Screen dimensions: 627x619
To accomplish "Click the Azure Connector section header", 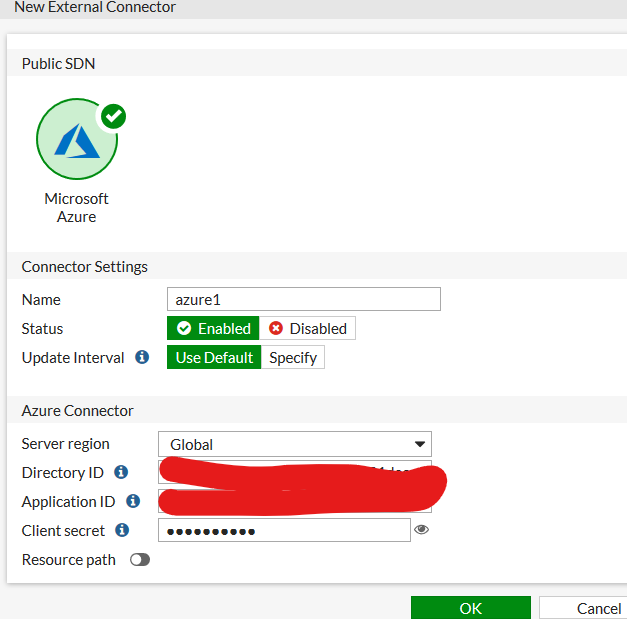I will 78,411.
